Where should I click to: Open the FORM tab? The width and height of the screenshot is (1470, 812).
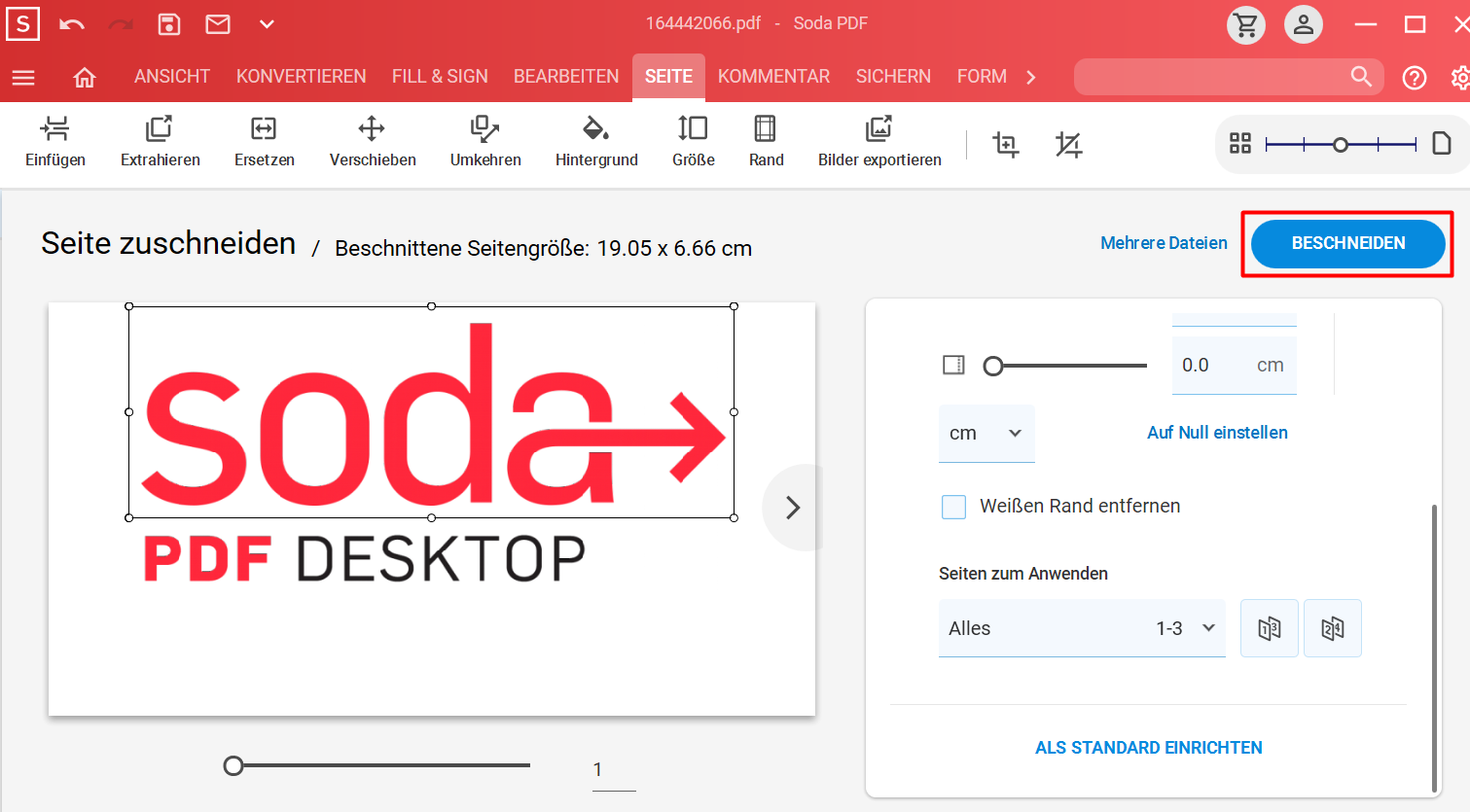point(982,76)
